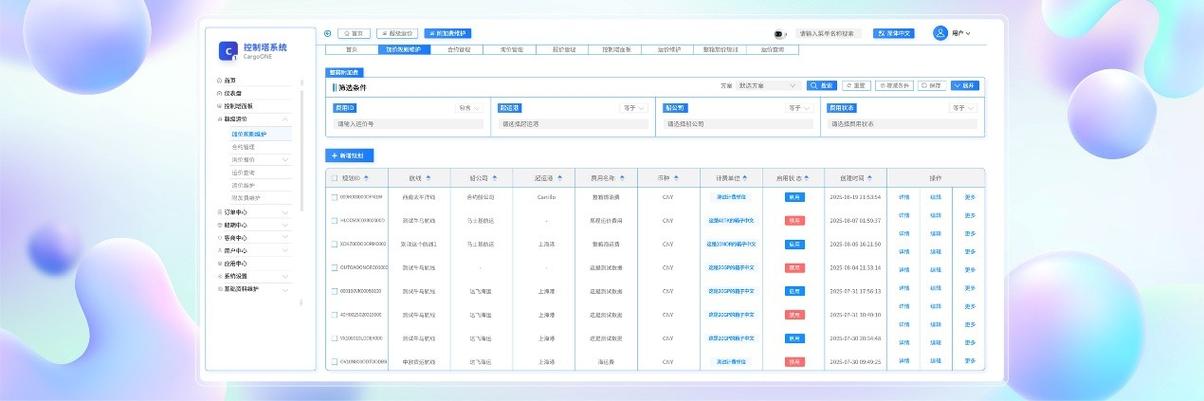Click the menu name search field in header

click(829, 33)
